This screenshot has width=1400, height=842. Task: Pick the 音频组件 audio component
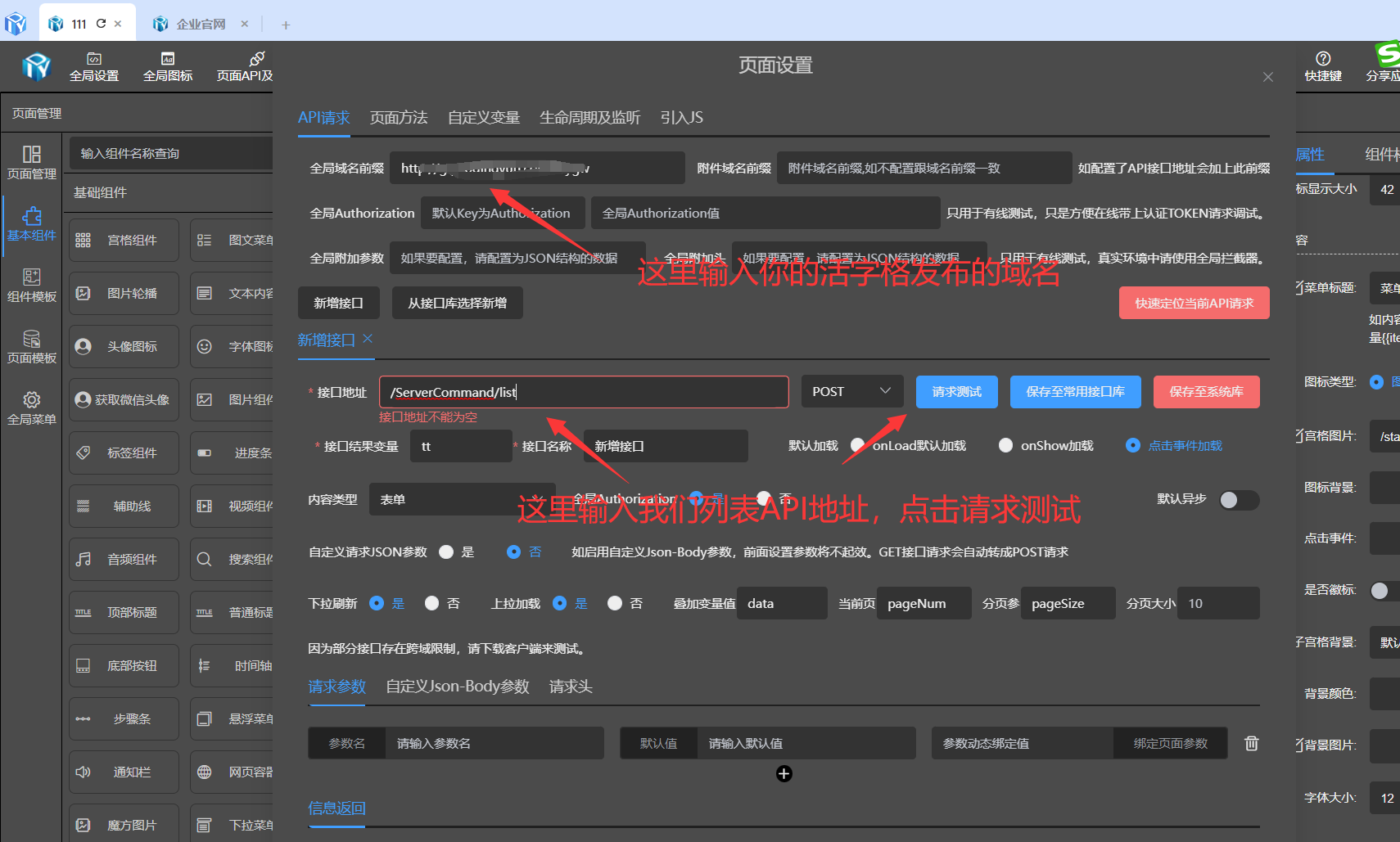pyautogui.click(x=124, y=559)
